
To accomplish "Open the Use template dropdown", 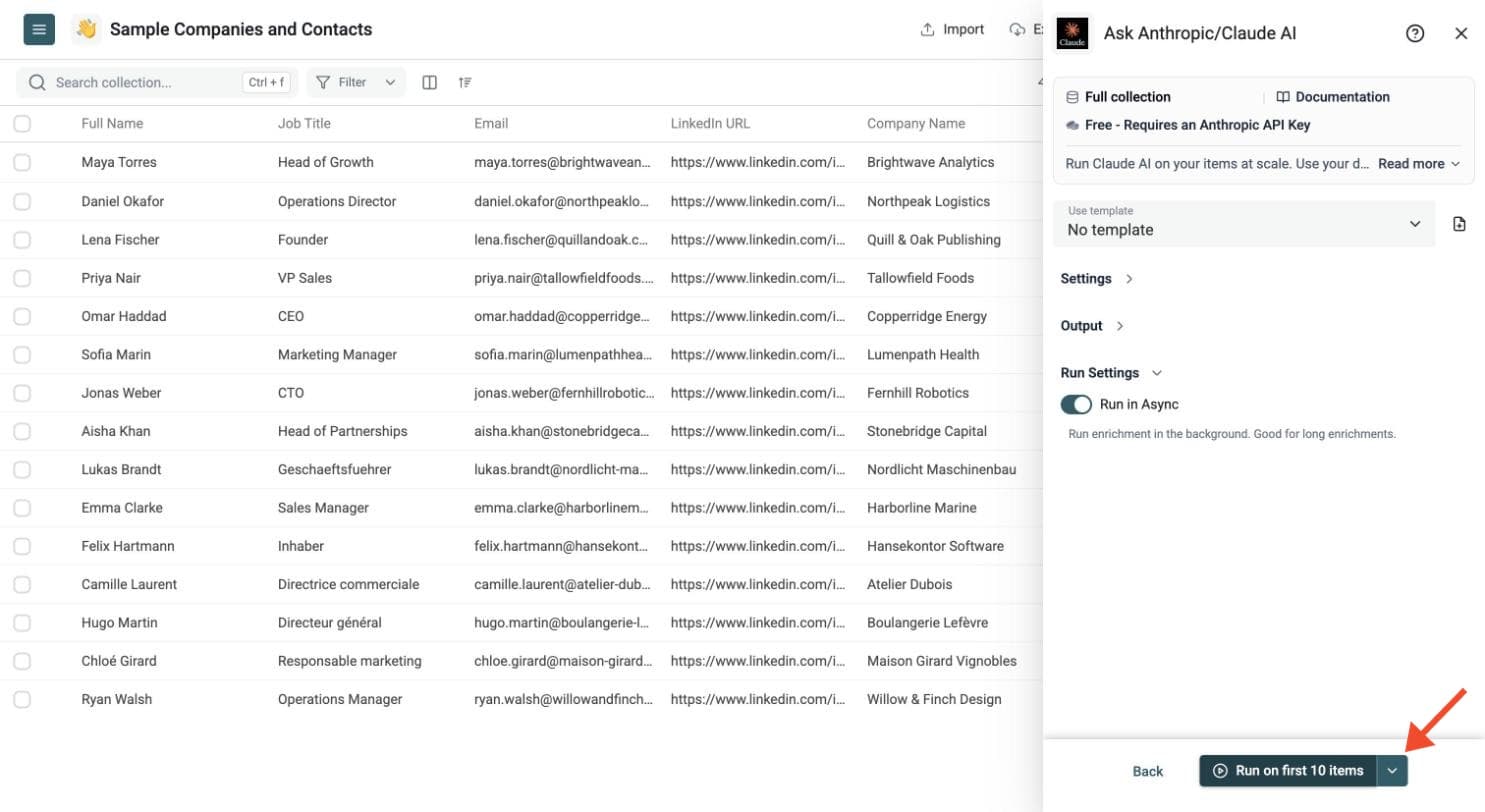I will pos(1244,224).
